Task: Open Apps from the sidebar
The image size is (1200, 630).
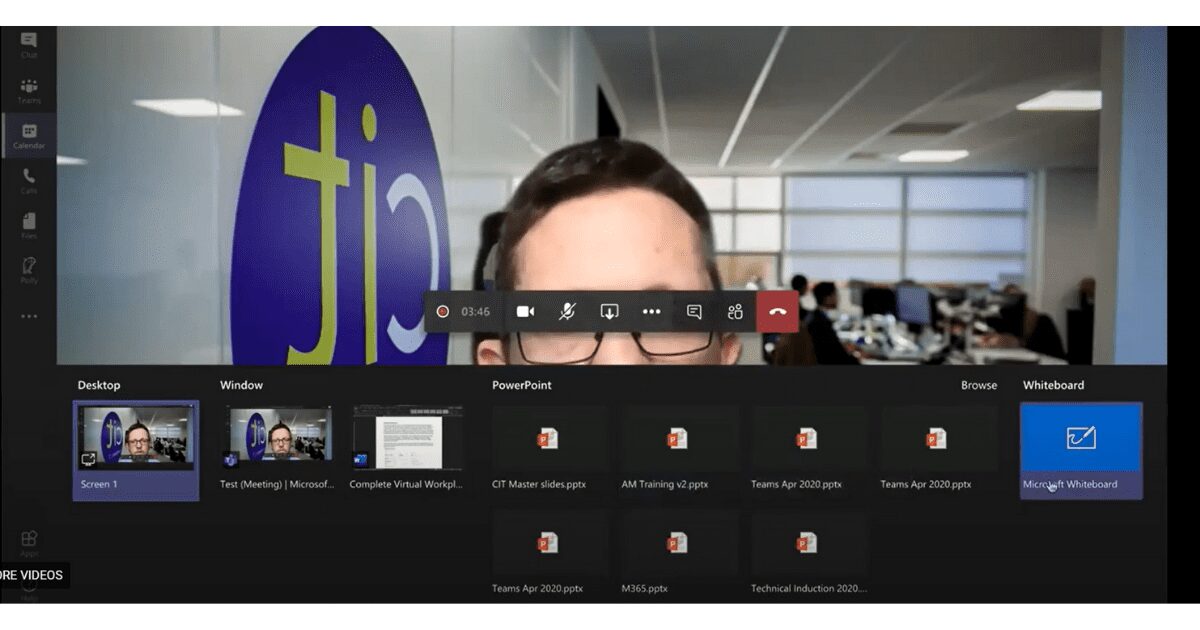Action: (29, 540)
